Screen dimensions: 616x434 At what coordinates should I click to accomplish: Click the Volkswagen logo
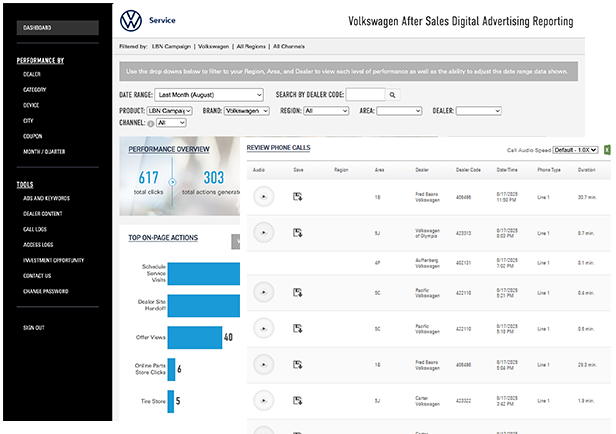coord(131,20)
